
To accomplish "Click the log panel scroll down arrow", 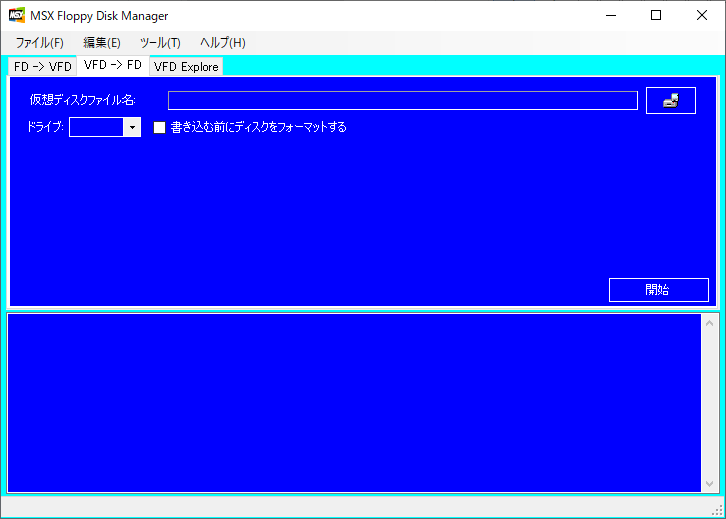I will point(710,483).
